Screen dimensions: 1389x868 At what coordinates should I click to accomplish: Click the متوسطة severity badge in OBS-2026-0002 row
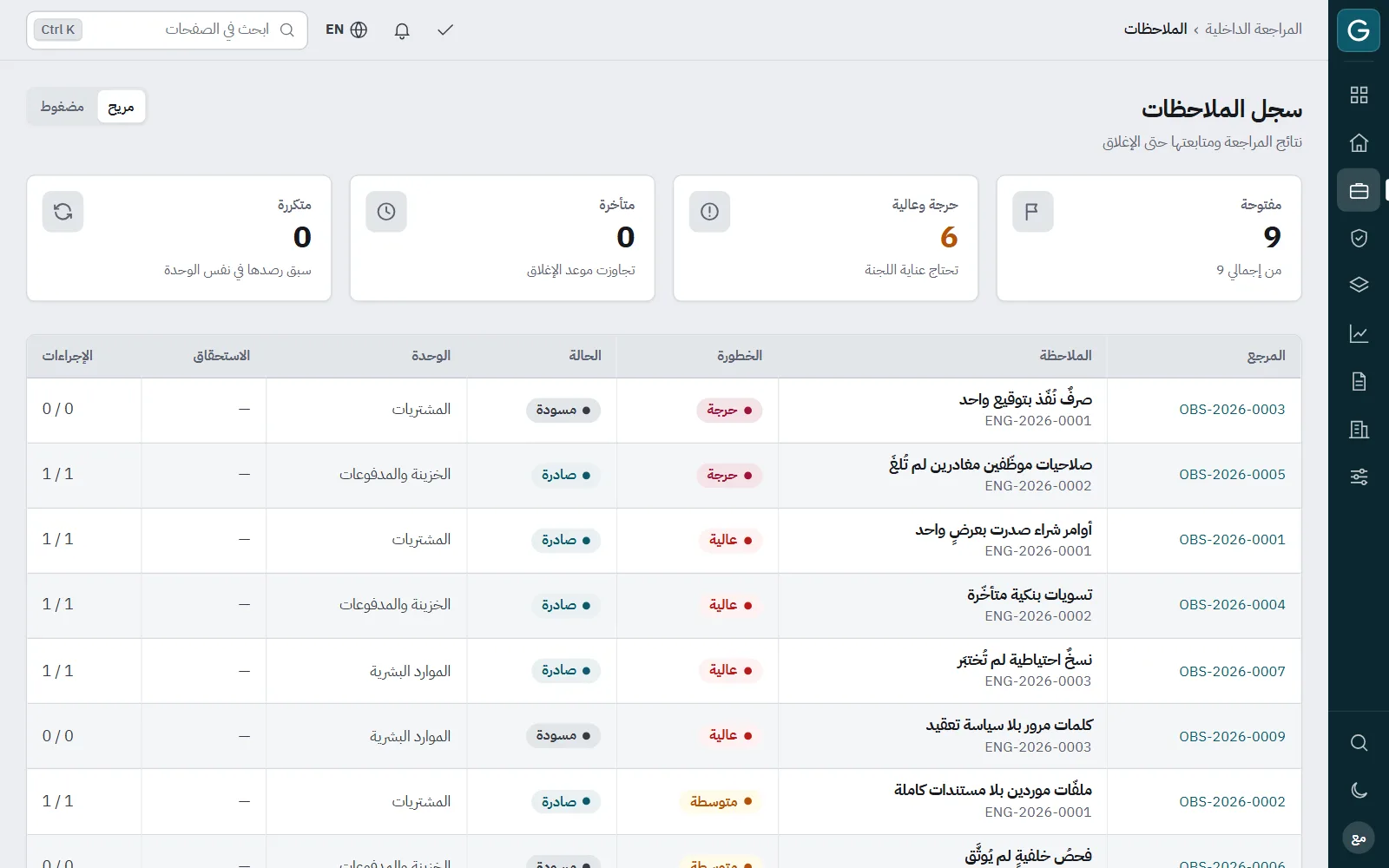(721, 801)
